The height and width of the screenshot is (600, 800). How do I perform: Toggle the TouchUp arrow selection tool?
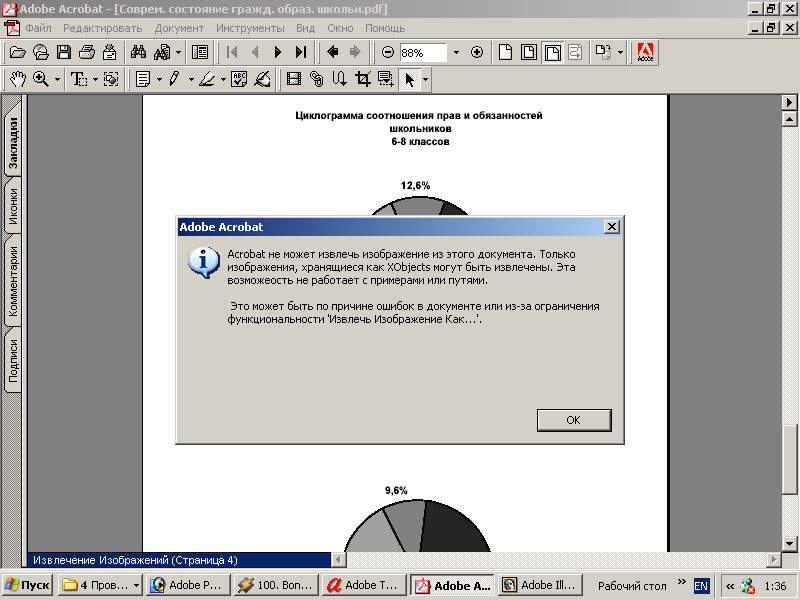point(409,79)
